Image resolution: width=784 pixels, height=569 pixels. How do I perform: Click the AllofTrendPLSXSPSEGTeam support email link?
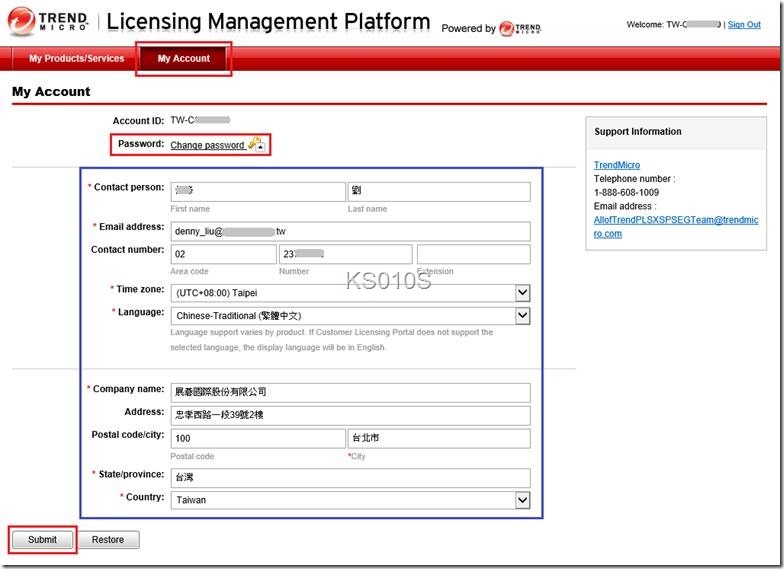(x=676, y=226)
